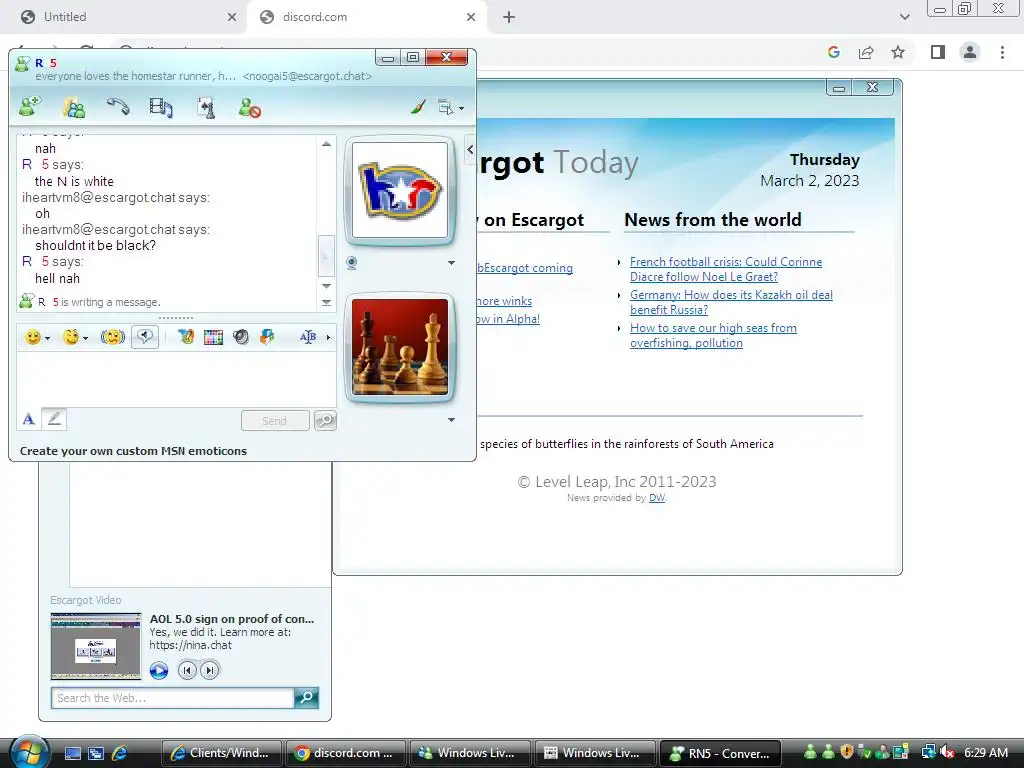
Task: Play the Escargot Video clip
Action: tap(159, 671)
